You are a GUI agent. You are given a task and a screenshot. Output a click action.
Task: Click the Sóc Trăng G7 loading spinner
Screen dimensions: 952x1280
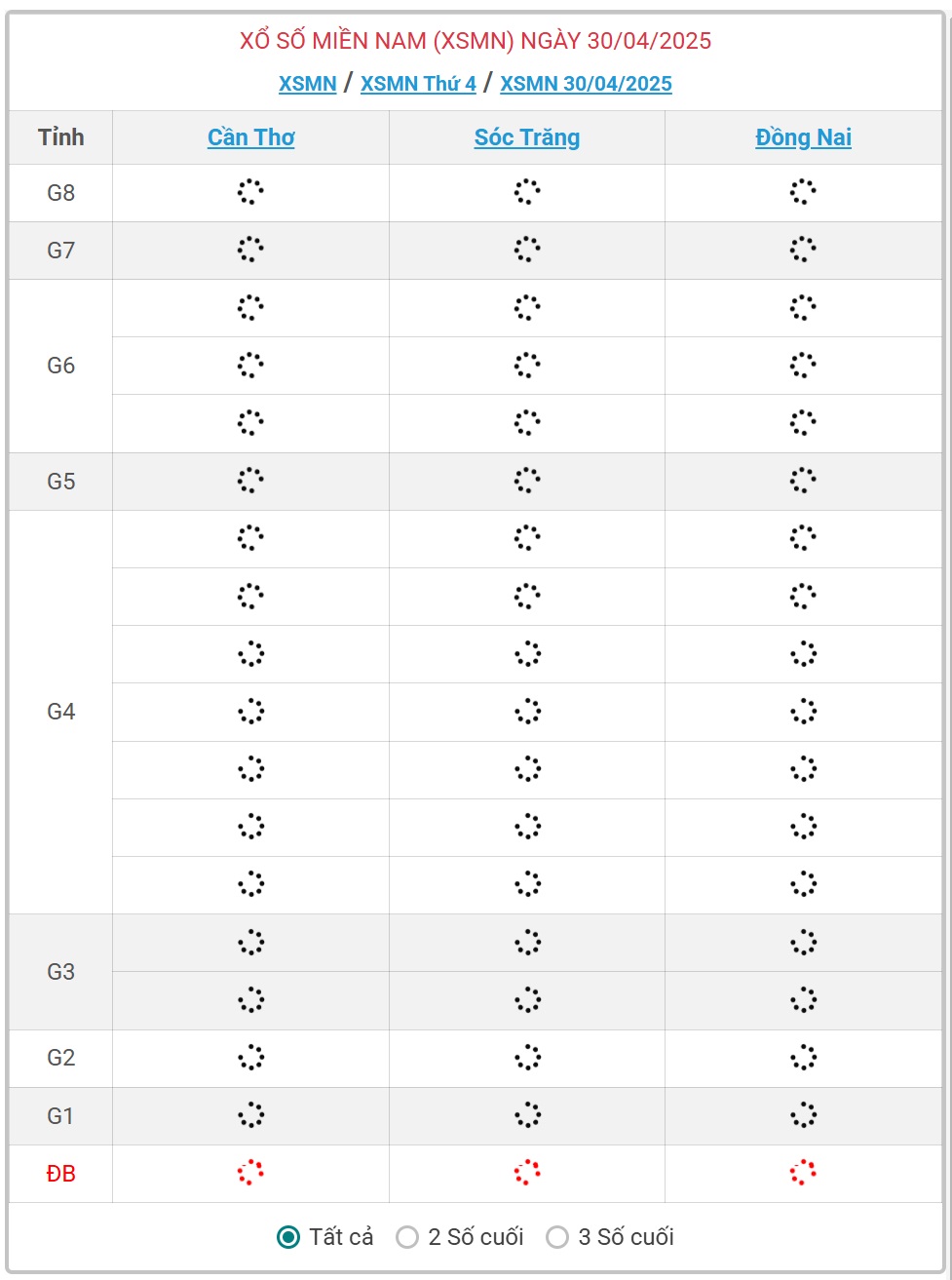tap(527, 250)
